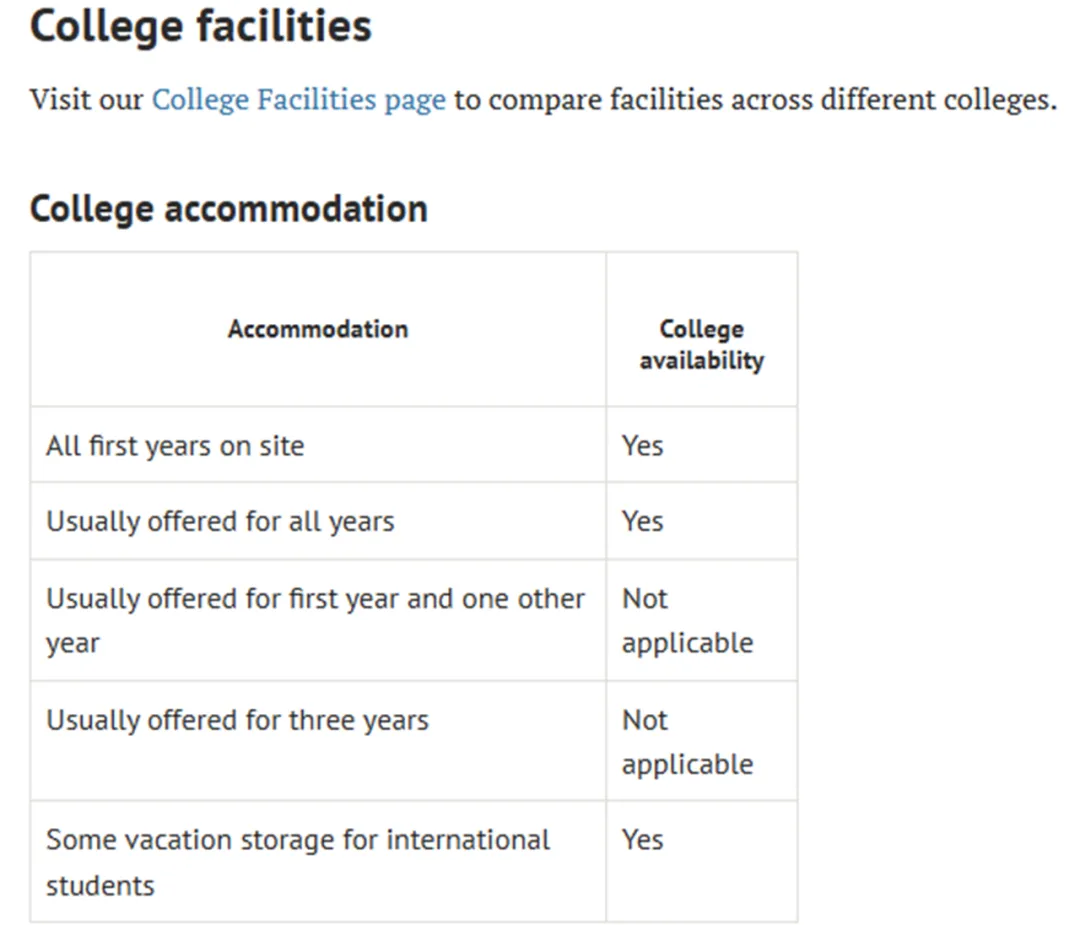This screenshot has width=1080, height=925.
Task: Click the College facilities heading
Action: point(200,27)
